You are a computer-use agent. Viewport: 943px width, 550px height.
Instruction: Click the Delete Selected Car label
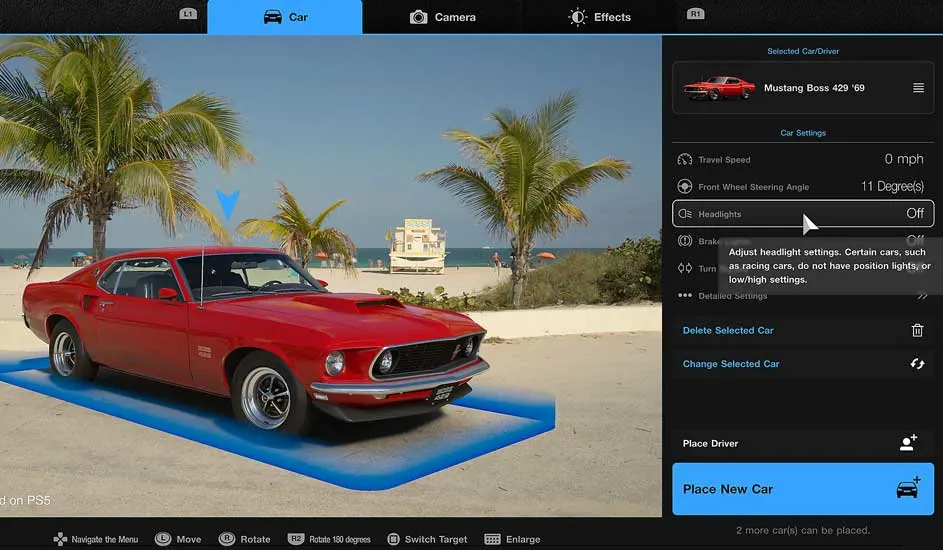tap(728, 331)
